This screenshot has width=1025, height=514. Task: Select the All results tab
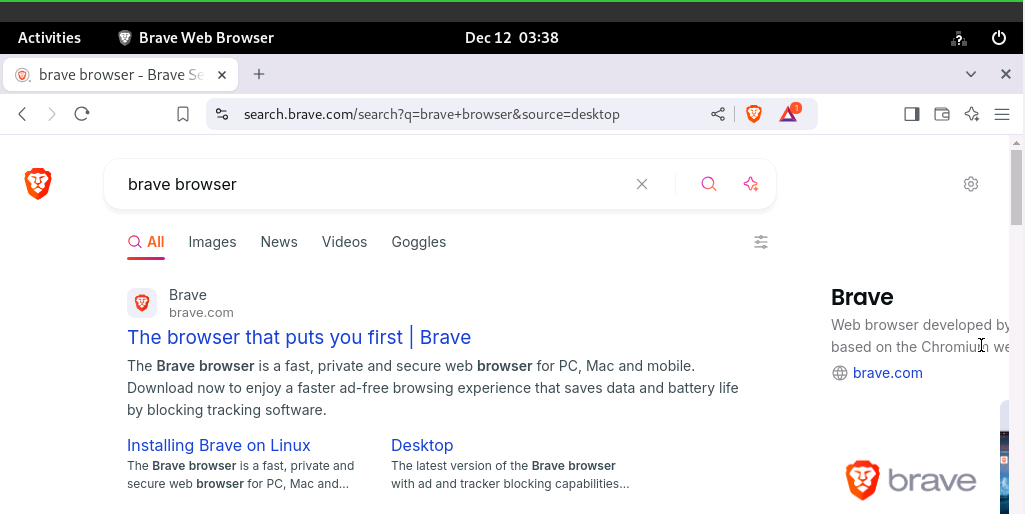click(146, 242)
